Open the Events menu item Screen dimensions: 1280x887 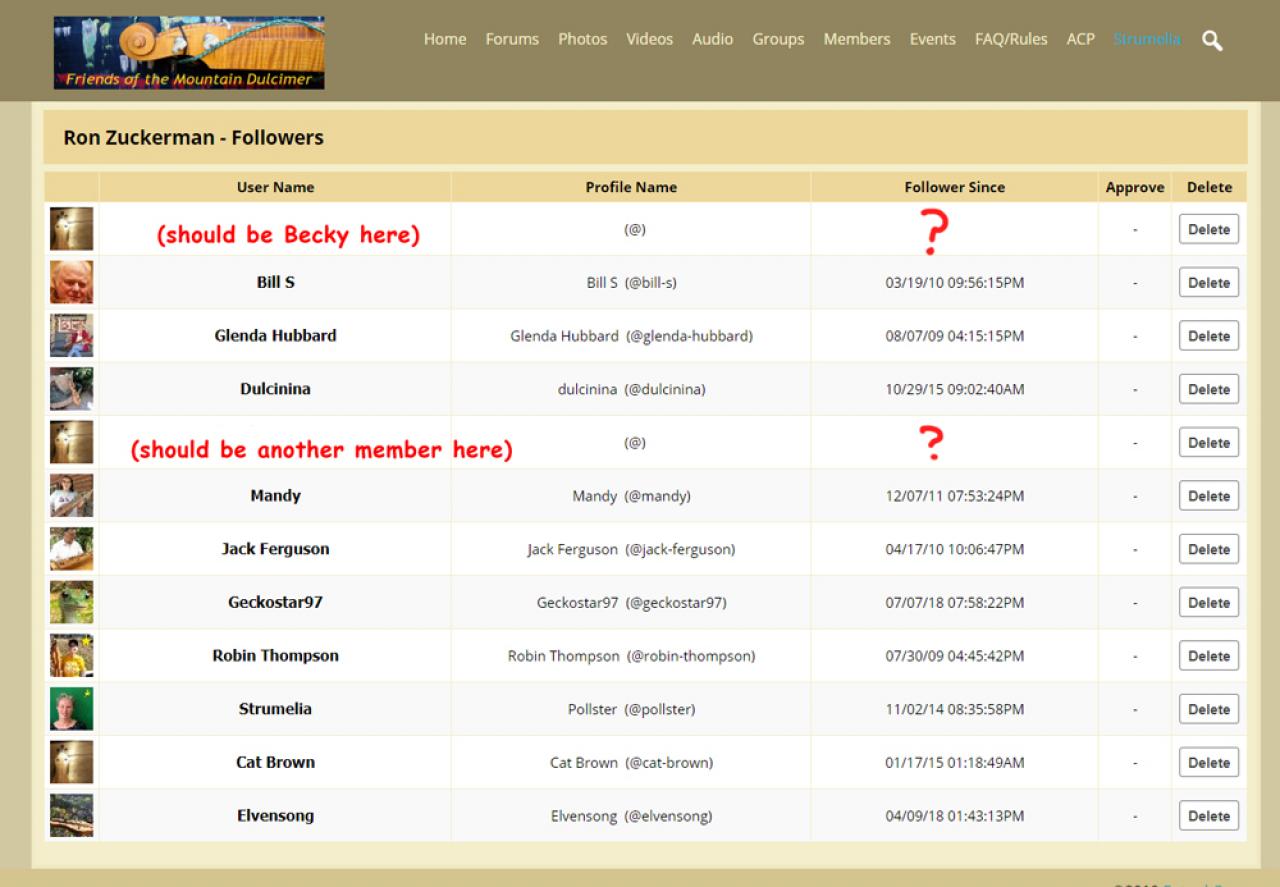point(933,39)
